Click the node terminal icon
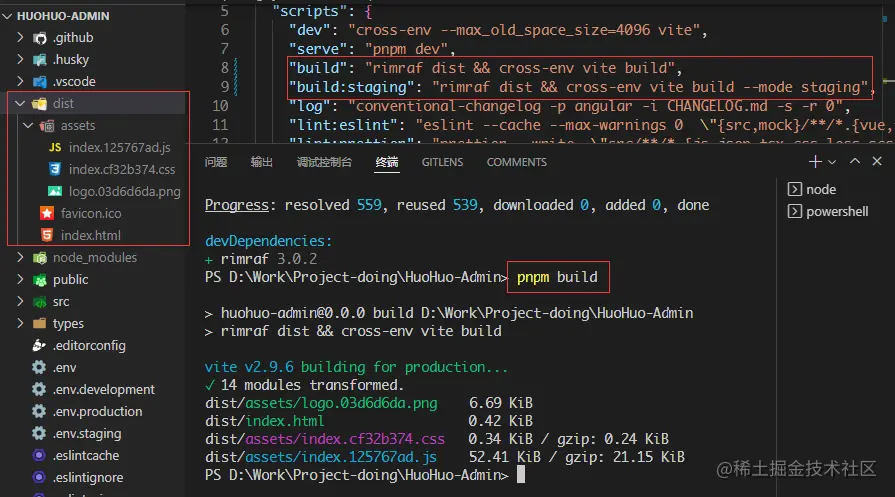Image resolution: width=895 pixels, height=497 pixels. [x=794, y=189]
